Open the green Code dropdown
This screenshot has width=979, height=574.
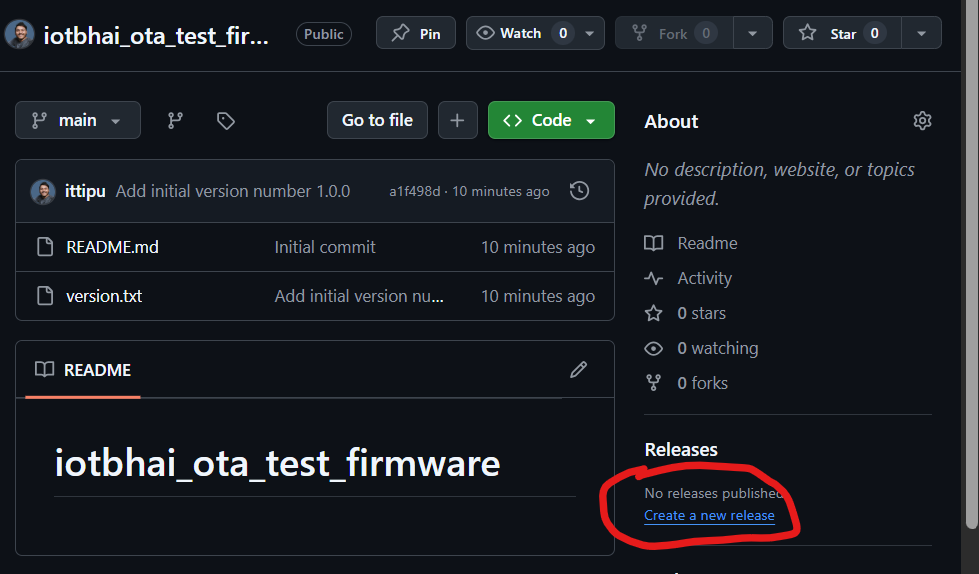[550, 120]
